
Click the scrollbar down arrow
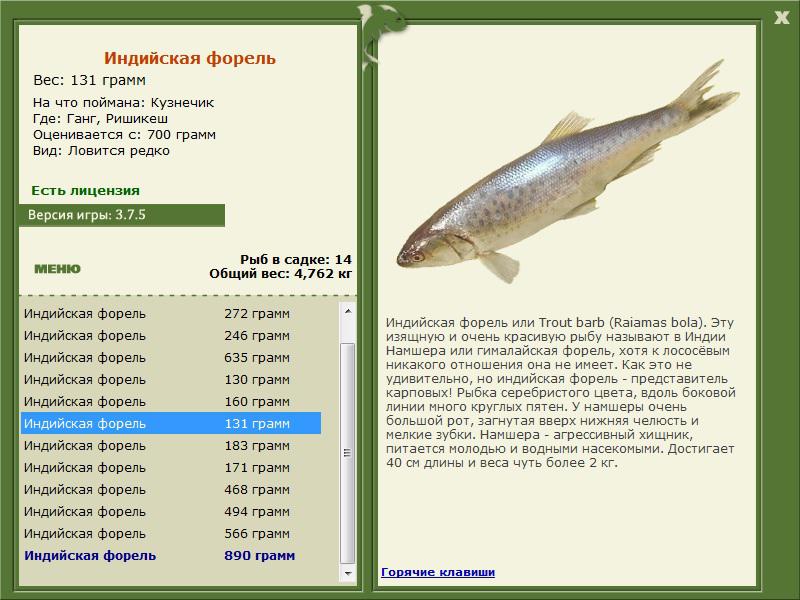coord(348,573)
